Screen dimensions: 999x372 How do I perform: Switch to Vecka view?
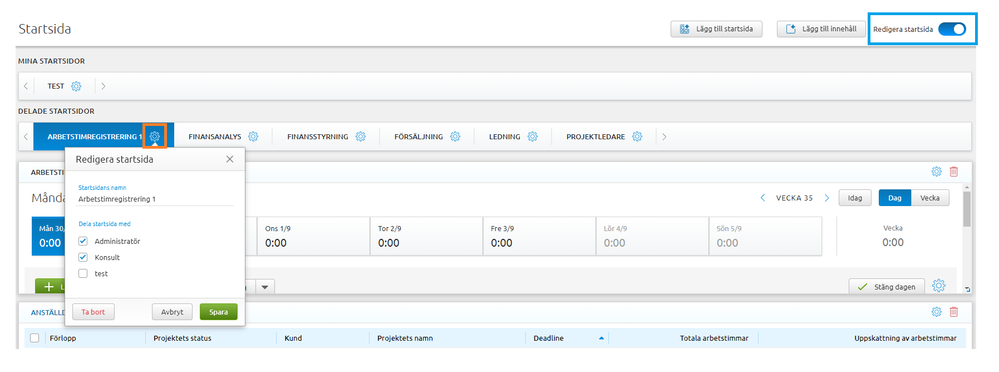930,198
